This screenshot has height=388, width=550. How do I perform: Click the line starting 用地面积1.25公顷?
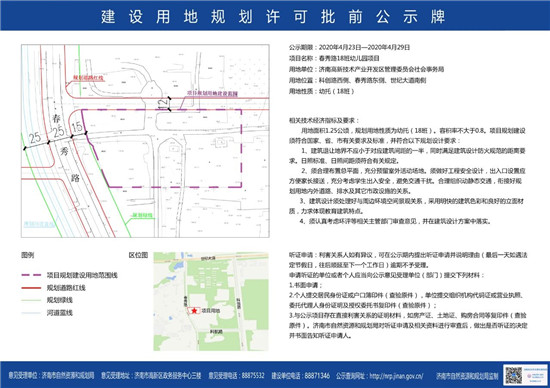[x=413, y=131]
